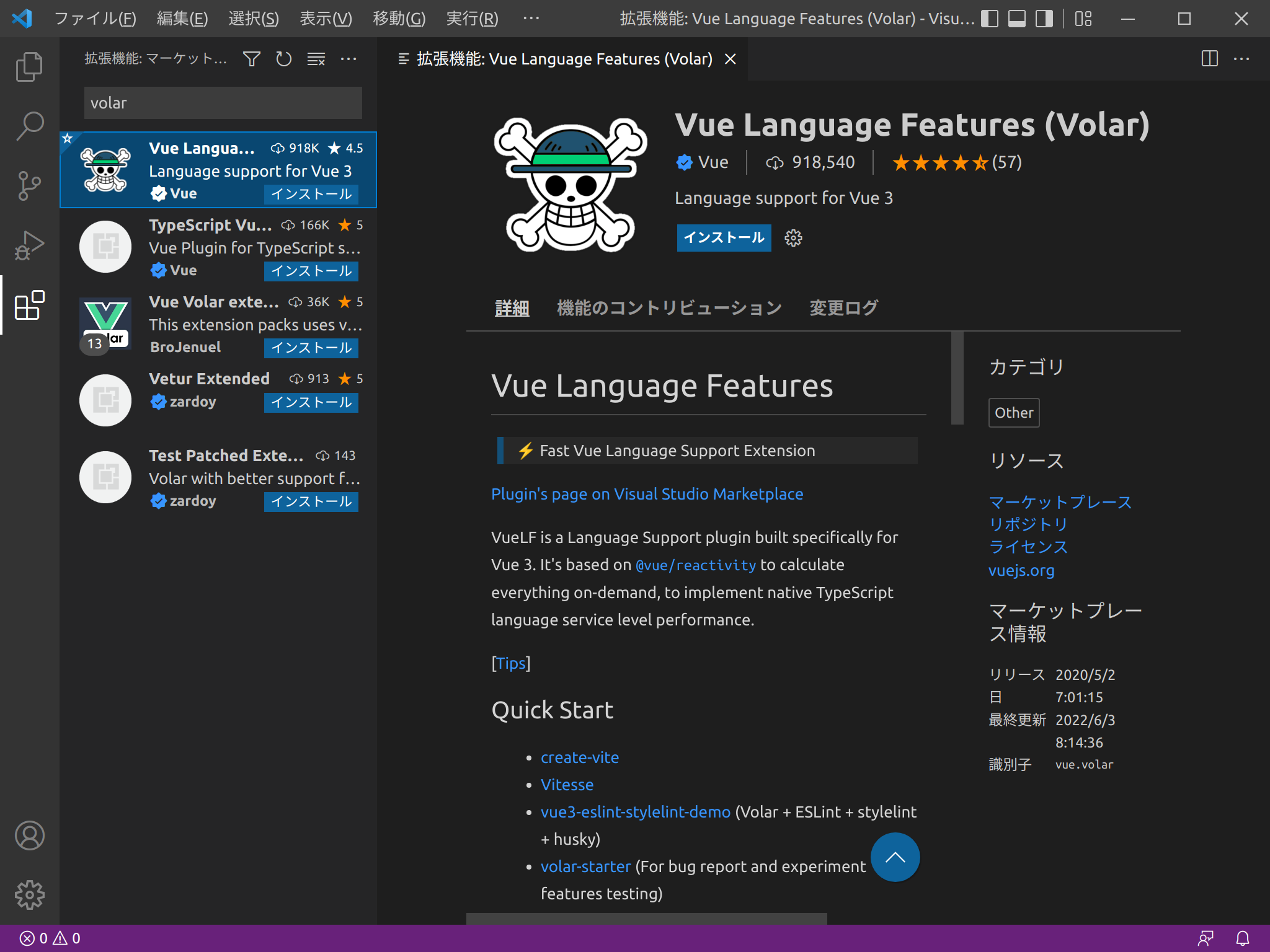Open Run and Debug view
The height and width of the screenshot is (952, 1270).
pyautogui.click(x=29, y=245)
